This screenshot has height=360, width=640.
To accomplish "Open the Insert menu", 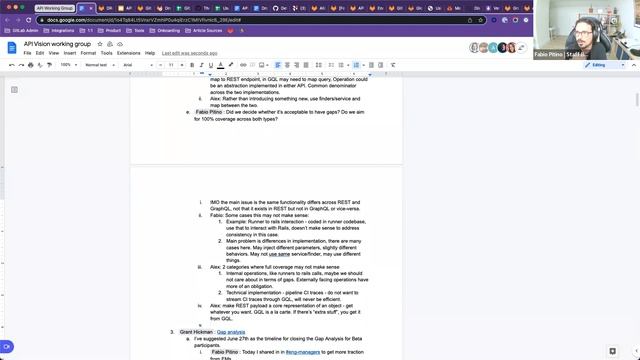I will (70, 53).
